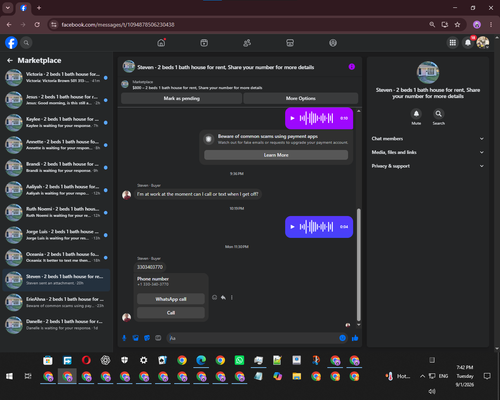Image resolution: width=500 pixels, height=400 pixels.
Task: Expand Privacy & support section
Action: click(x=428, y=166)
